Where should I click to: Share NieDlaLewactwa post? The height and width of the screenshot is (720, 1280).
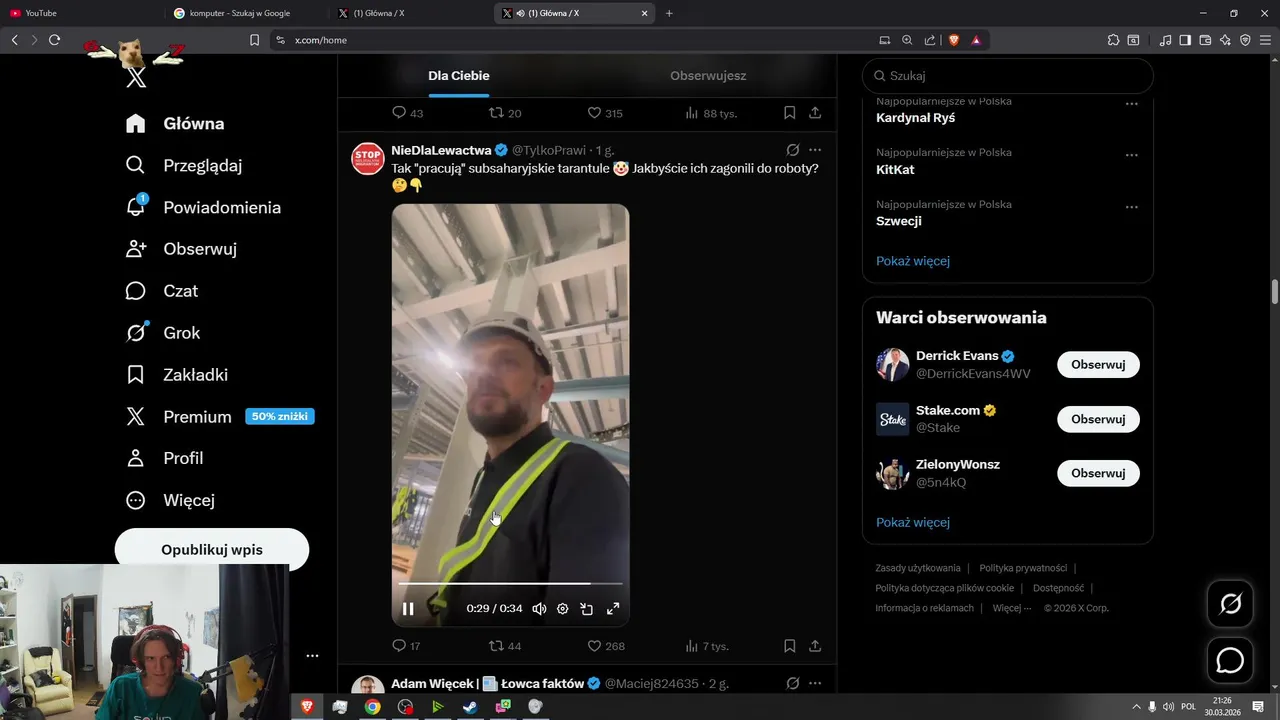coord(815,646)
